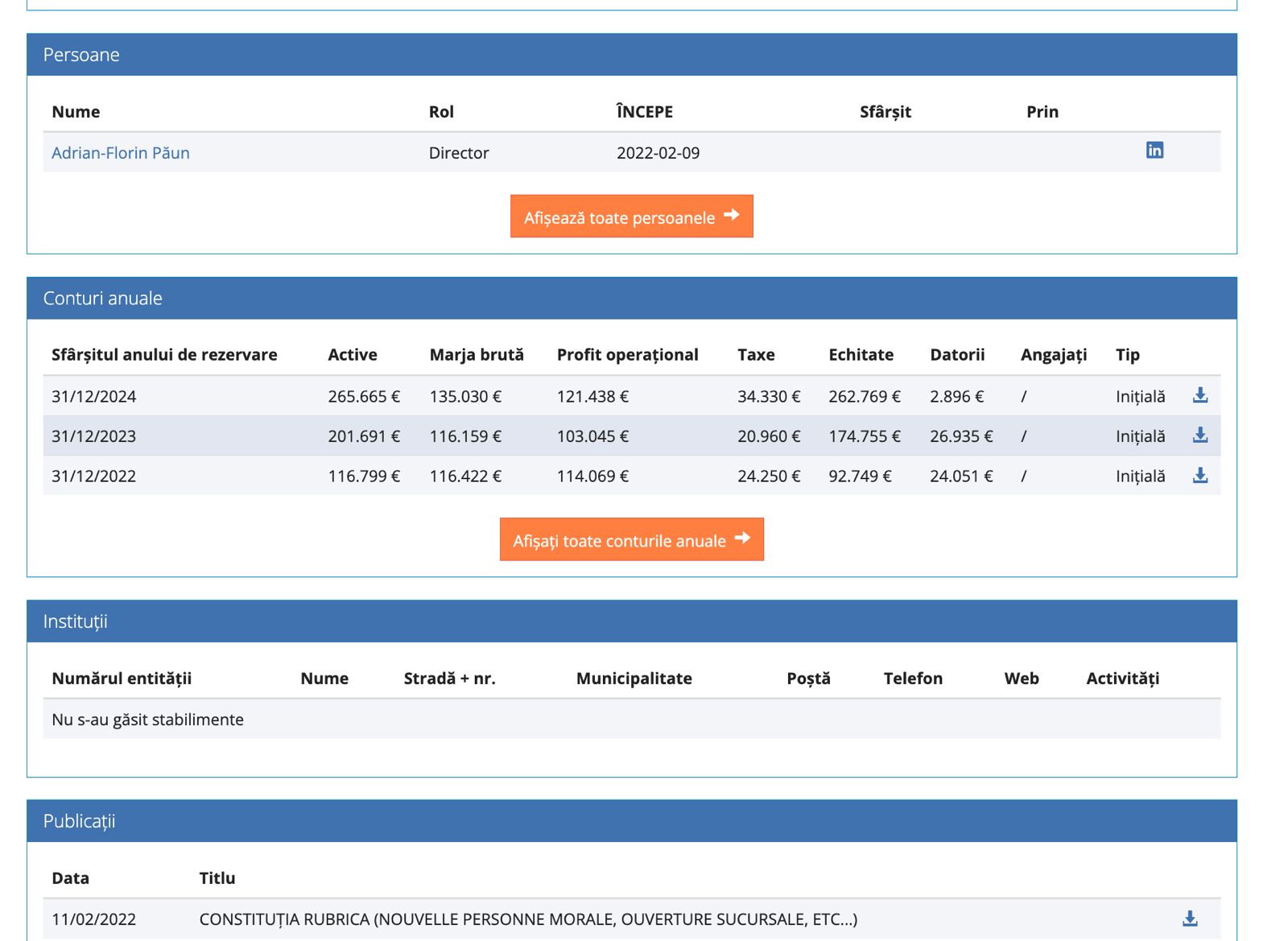The height and width of the screenshot is (941, 1288).
Task: Click the Profit operațional column header
Action: [627, 355]
